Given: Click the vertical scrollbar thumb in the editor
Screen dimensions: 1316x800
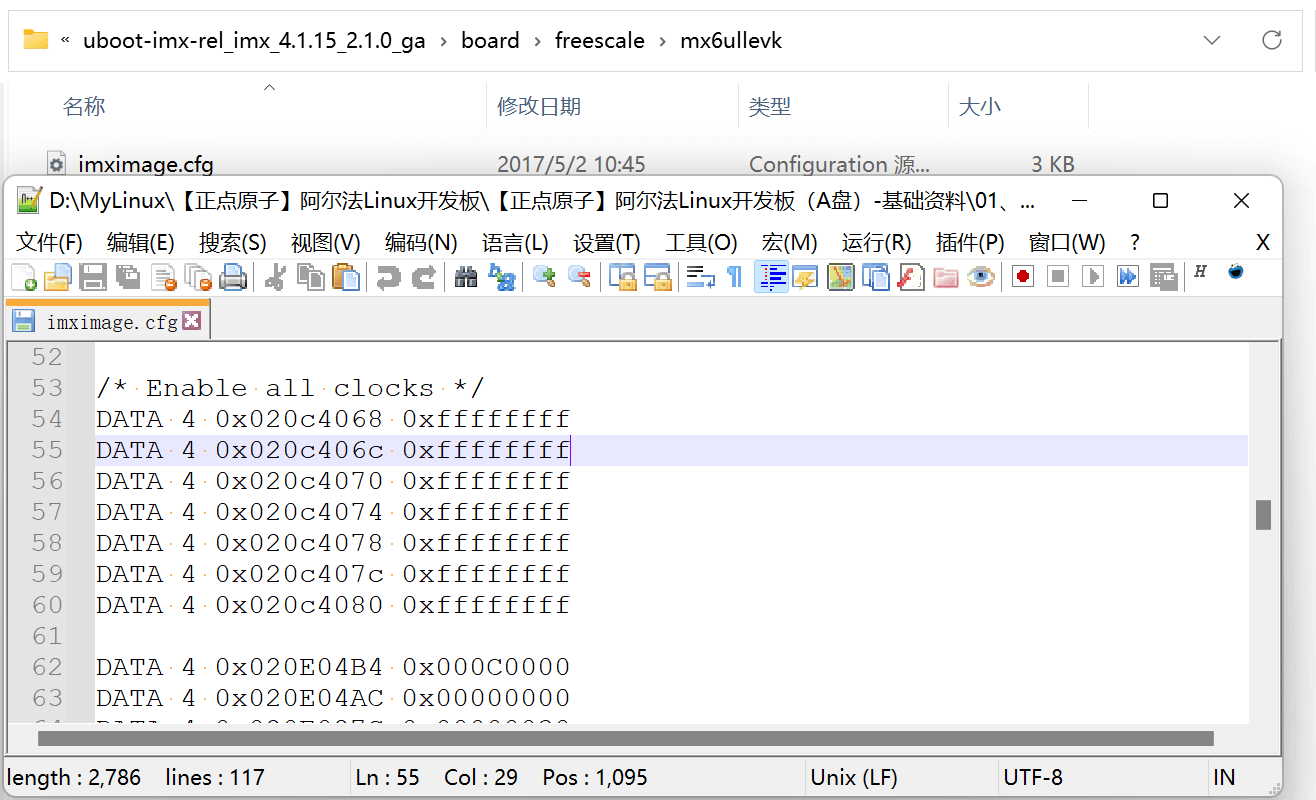Looking at the screenshot, I should 1264,514.
